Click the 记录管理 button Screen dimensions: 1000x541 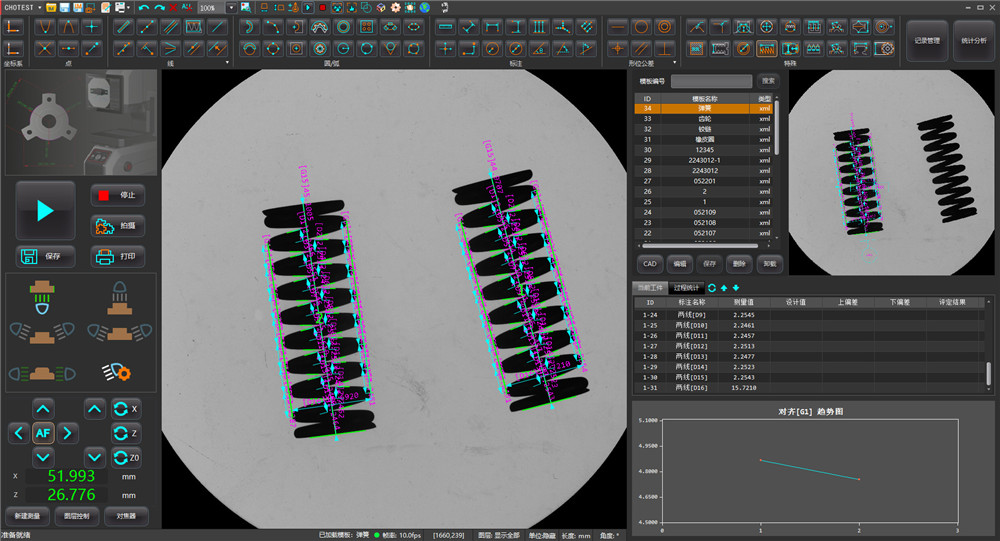coord(927,40)
